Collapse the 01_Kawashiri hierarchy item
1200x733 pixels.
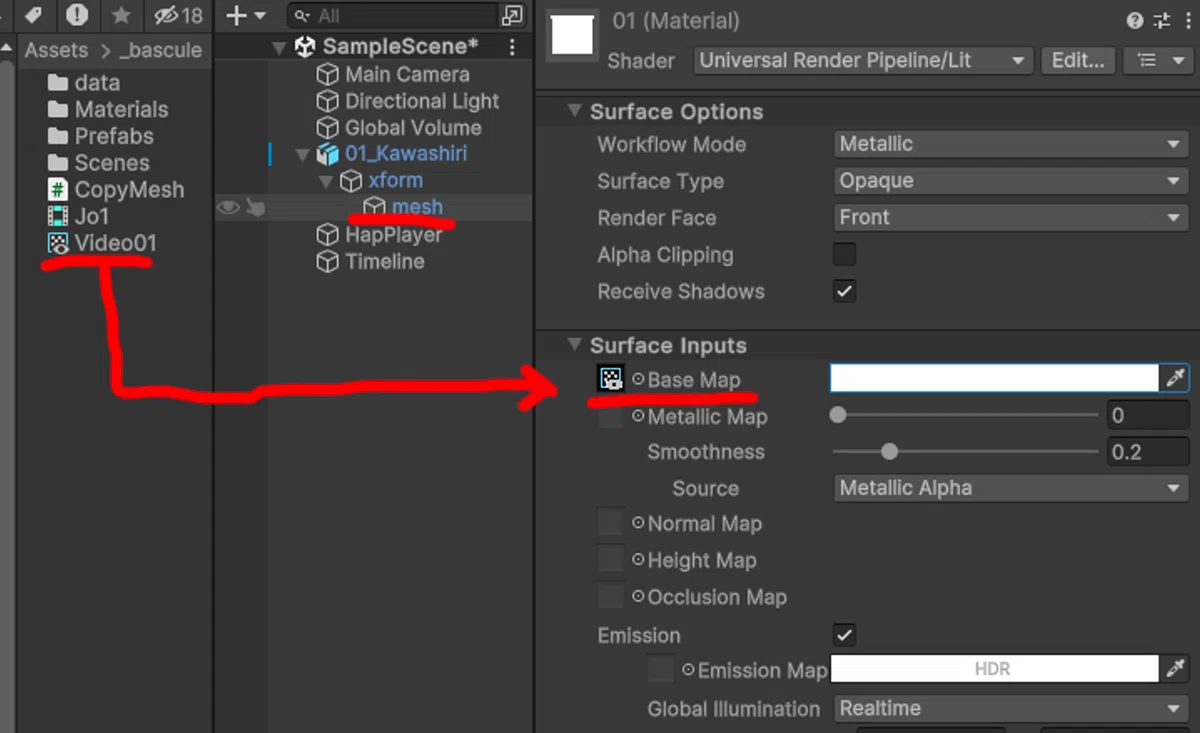pos(302,154)
